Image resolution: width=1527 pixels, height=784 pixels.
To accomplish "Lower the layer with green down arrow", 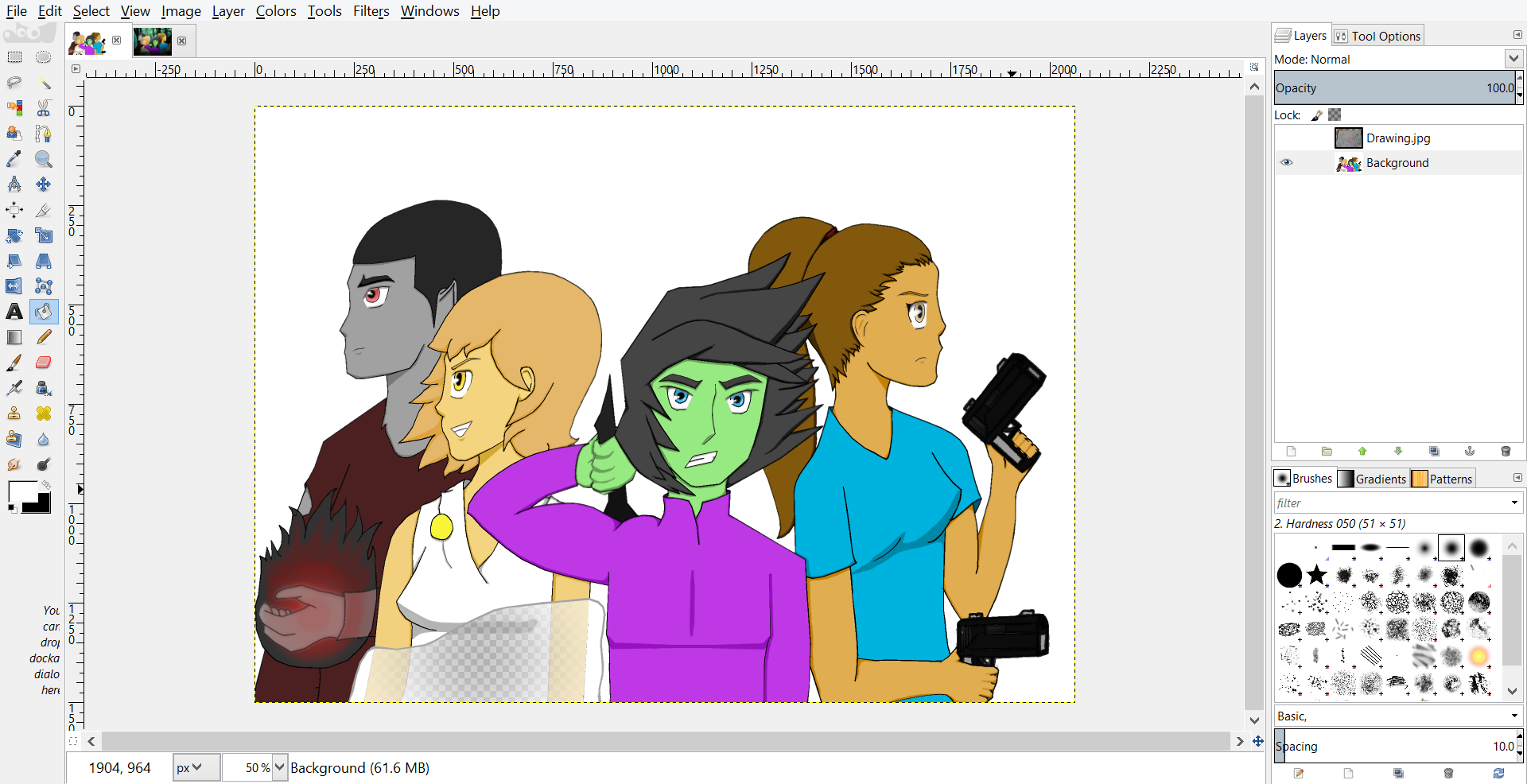I will point(1398,451).
